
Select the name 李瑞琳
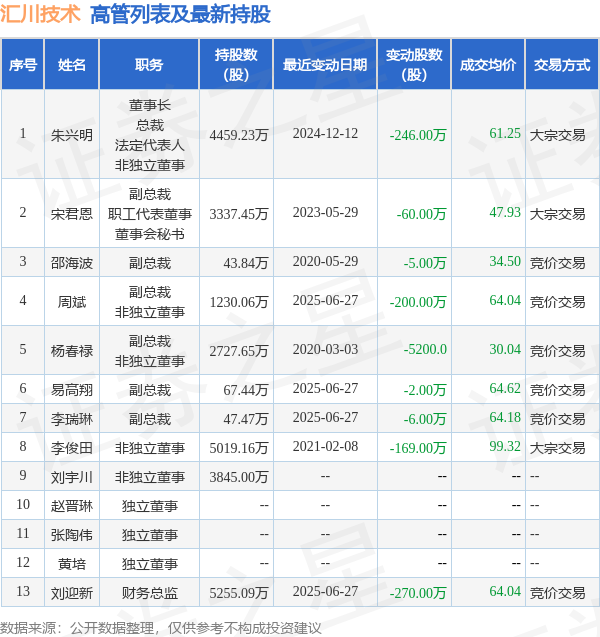(x=71, y=419)
